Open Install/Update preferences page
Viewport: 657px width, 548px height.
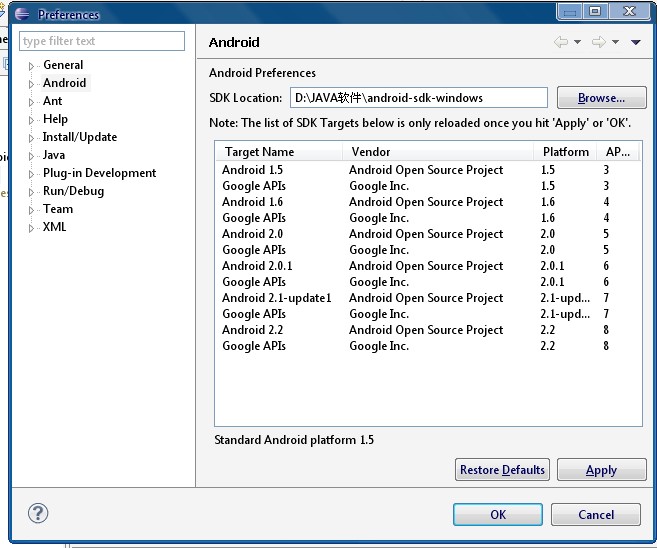point(80,137)
